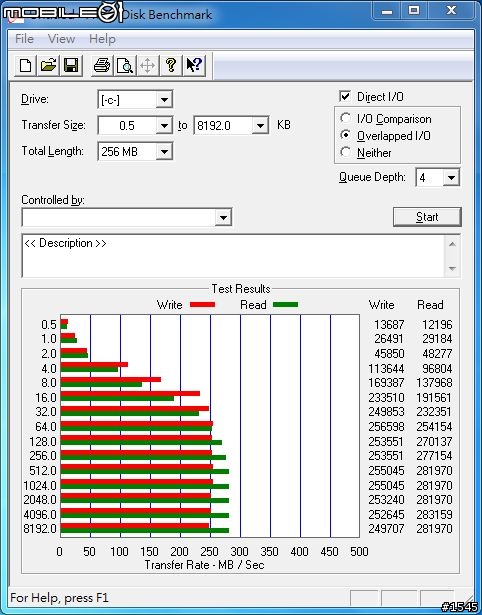
Task: Click the Description scrollbar down arrow
Action: click(x=452, y=269)
